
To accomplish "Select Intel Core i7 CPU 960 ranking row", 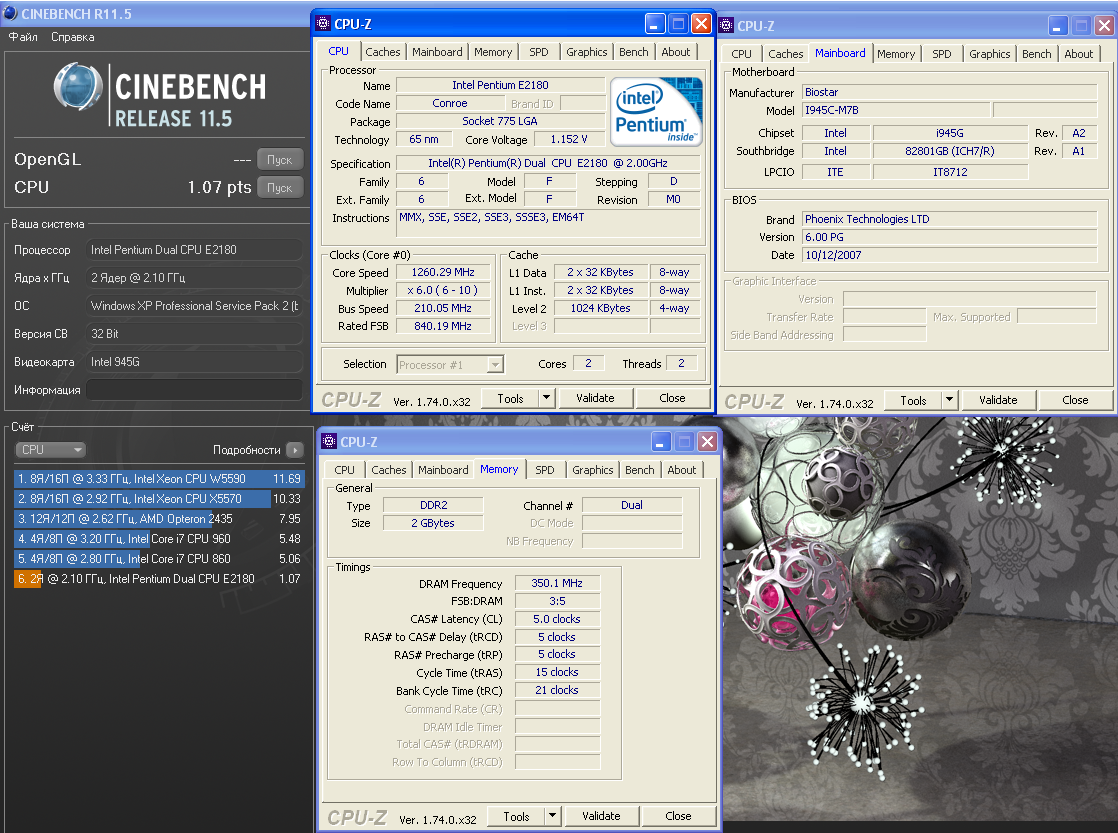I will pos(159,538).
